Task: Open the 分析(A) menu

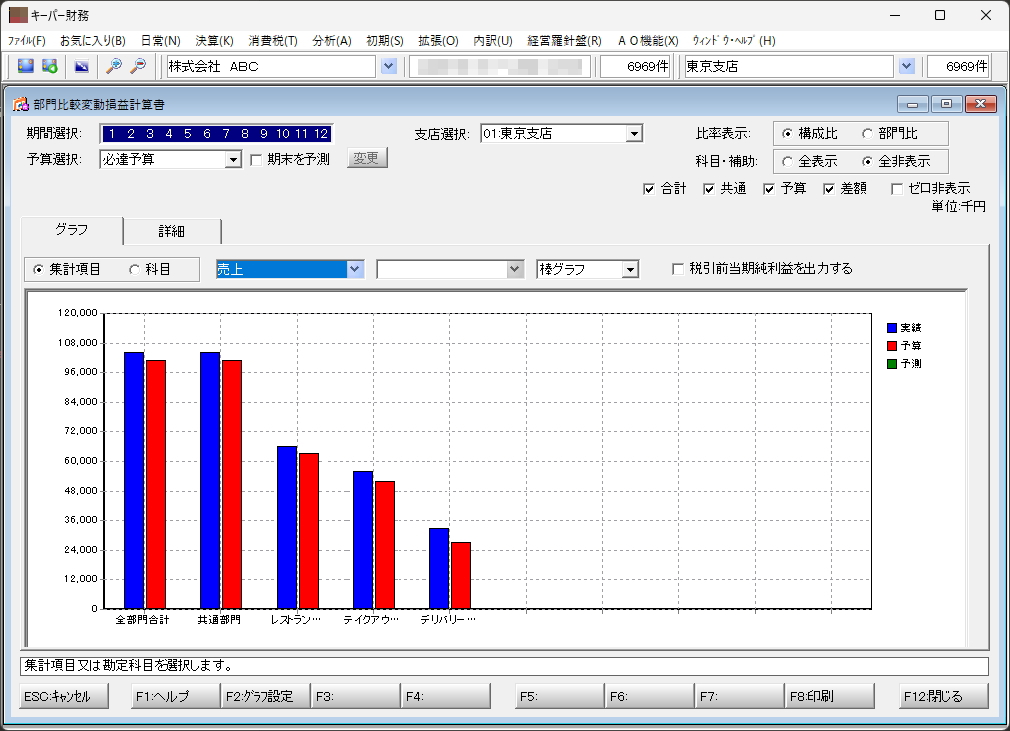Action: (332, 41)
